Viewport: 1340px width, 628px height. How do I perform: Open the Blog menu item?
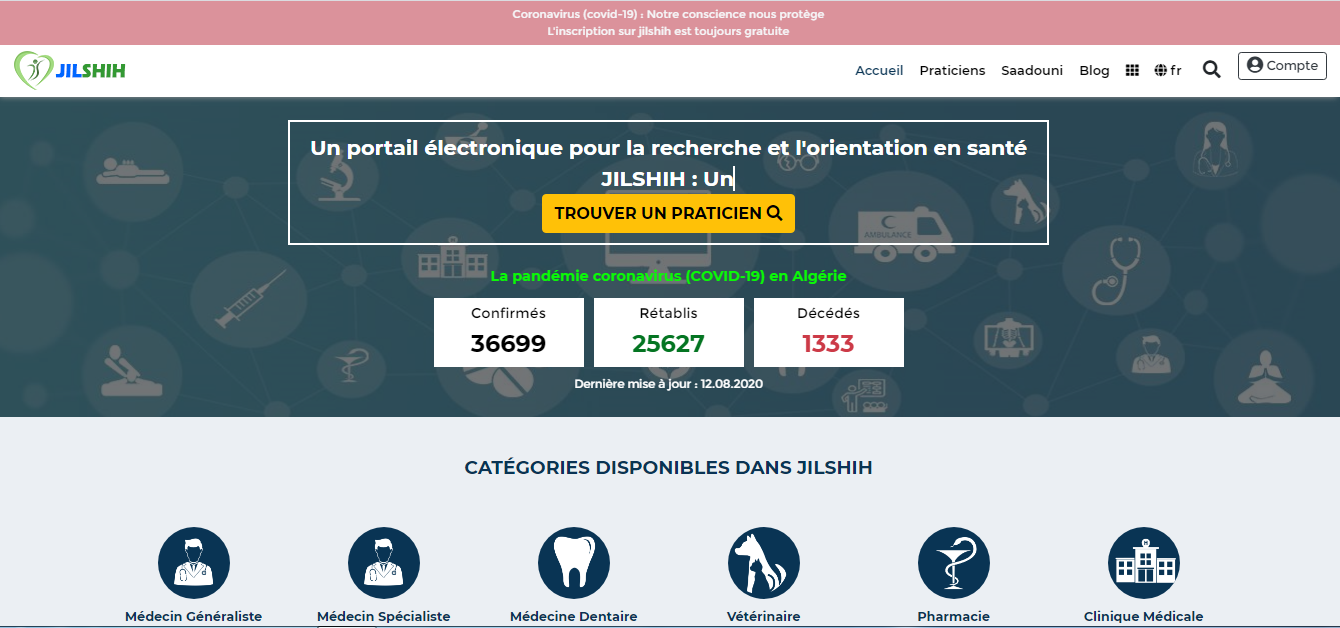point(1094,70)
